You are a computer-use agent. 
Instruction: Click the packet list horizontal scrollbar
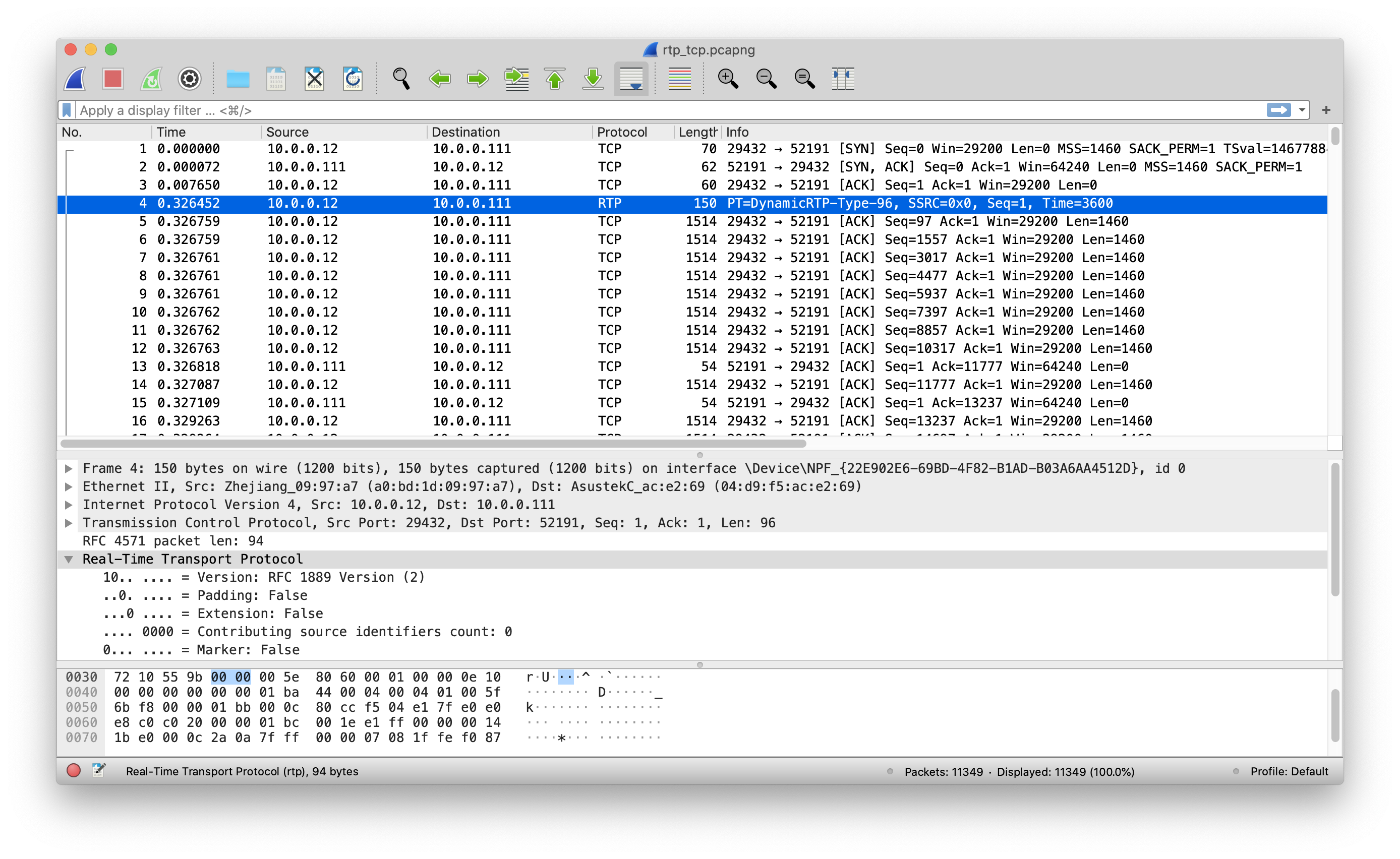(432, 444)
